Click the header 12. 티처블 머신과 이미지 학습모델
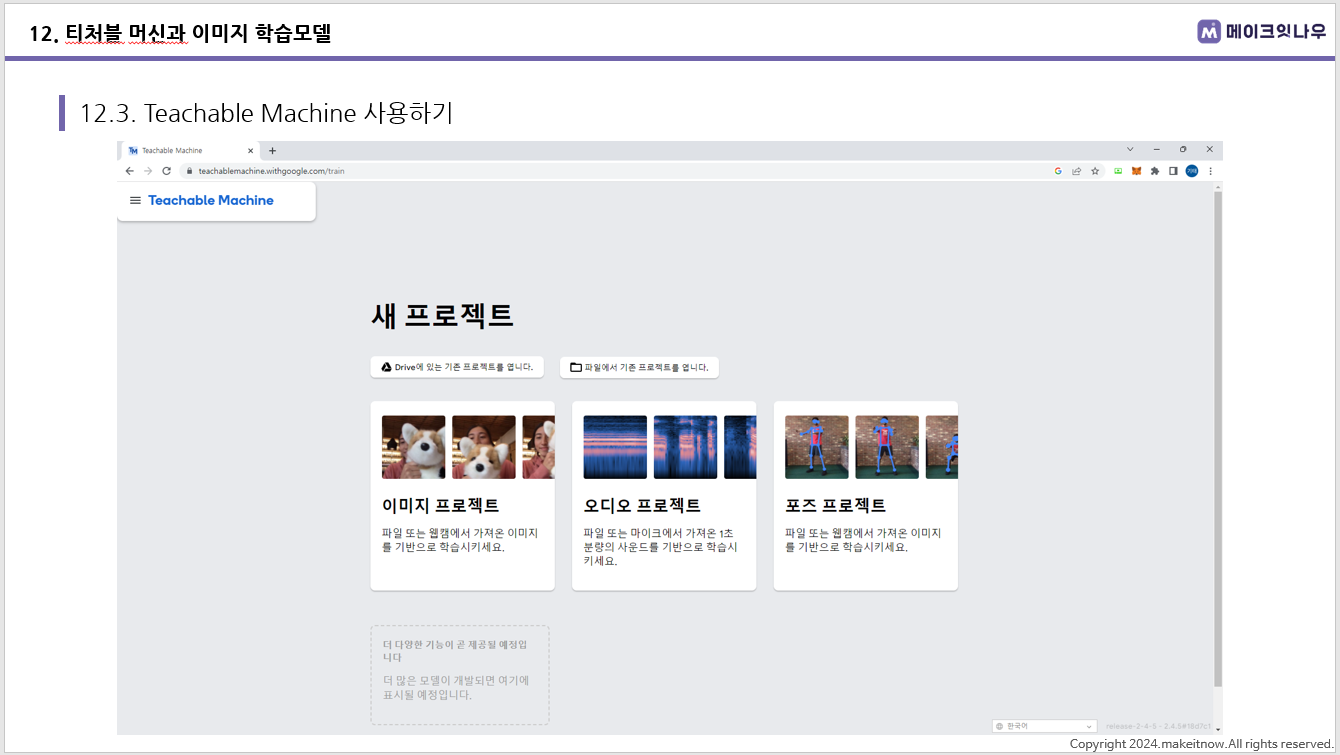Viewport: 1340px width, 755px height. 180,33
